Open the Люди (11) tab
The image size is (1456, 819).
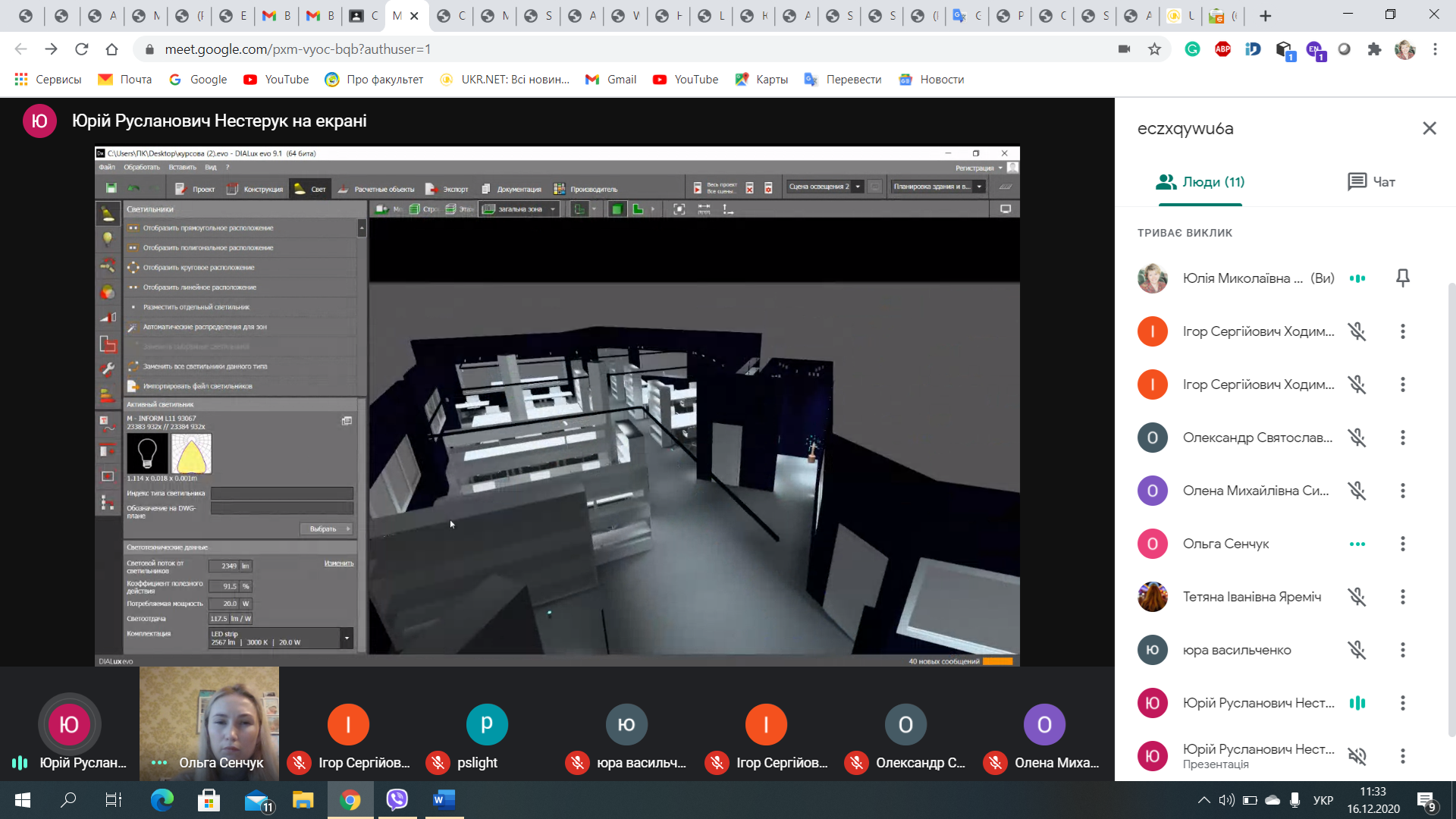[x=1200, y=182]
